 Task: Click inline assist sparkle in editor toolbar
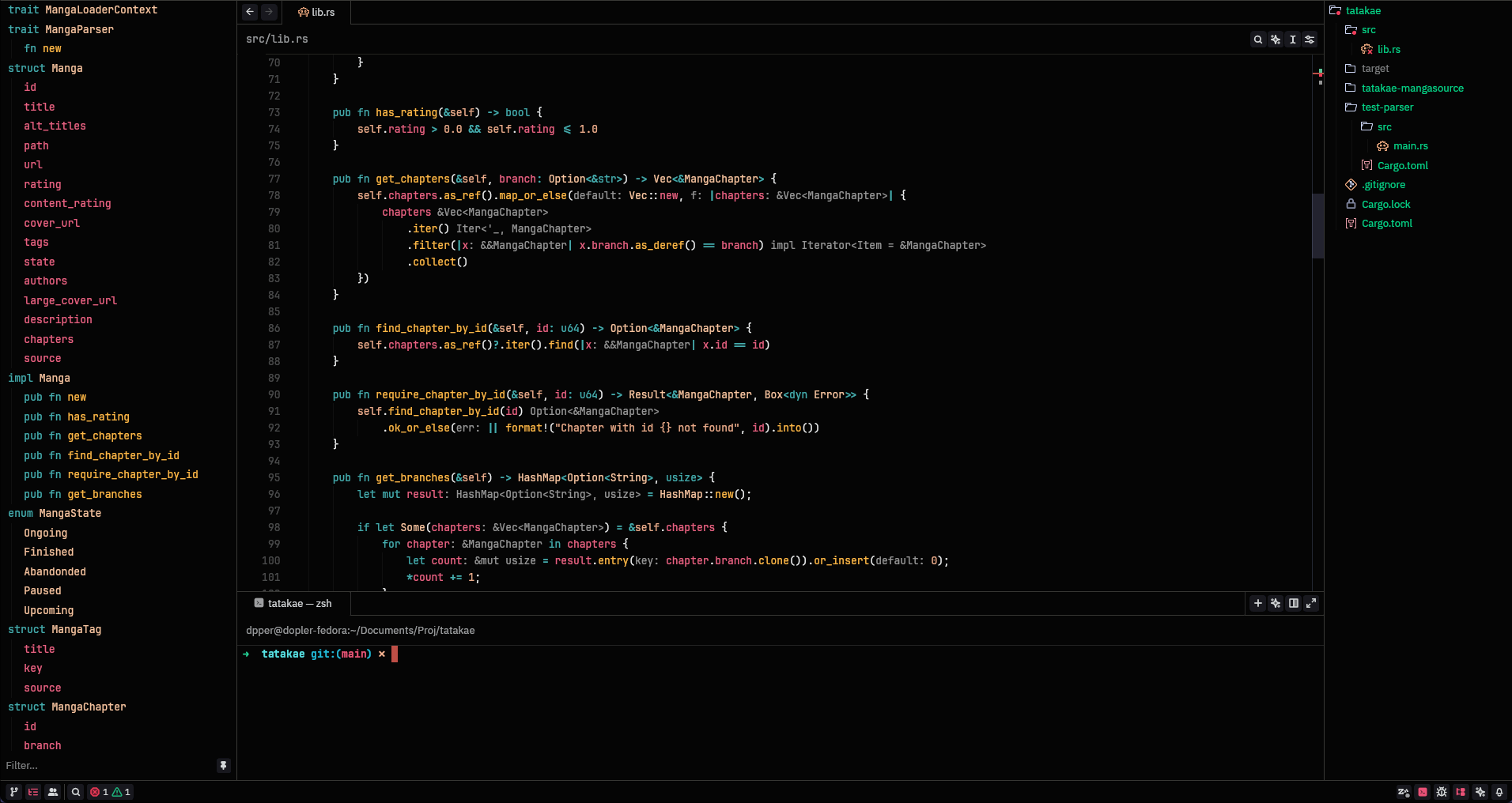(1276, 40)
